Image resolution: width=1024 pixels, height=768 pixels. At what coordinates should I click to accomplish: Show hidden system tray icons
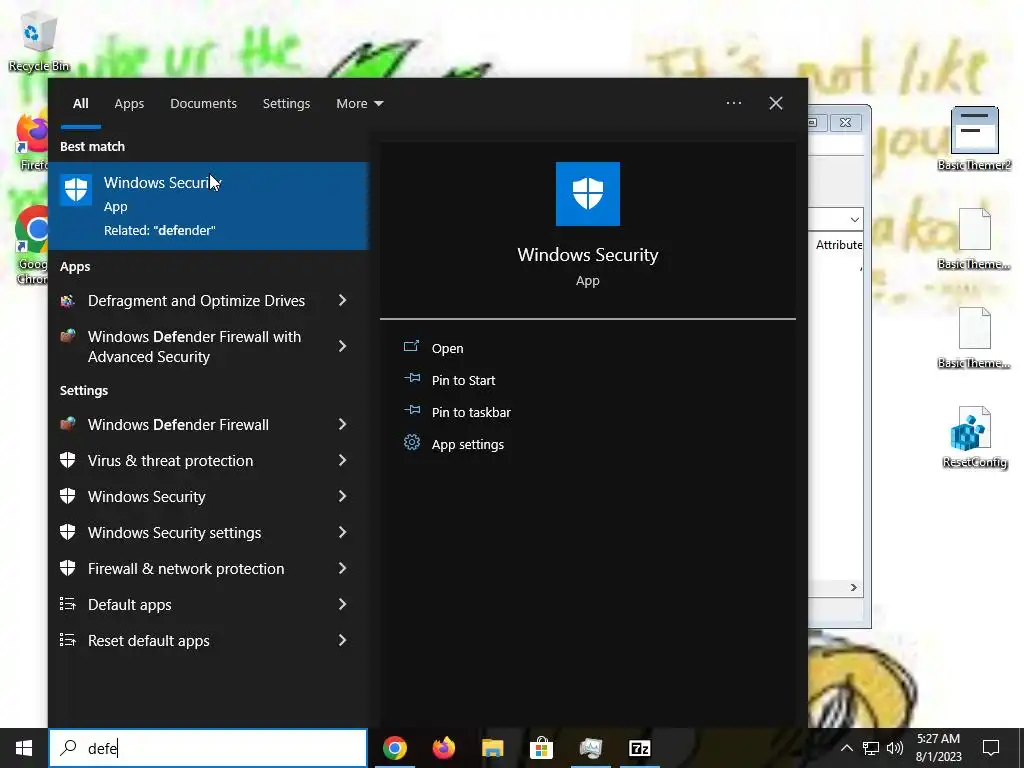[x=846, y=748]
